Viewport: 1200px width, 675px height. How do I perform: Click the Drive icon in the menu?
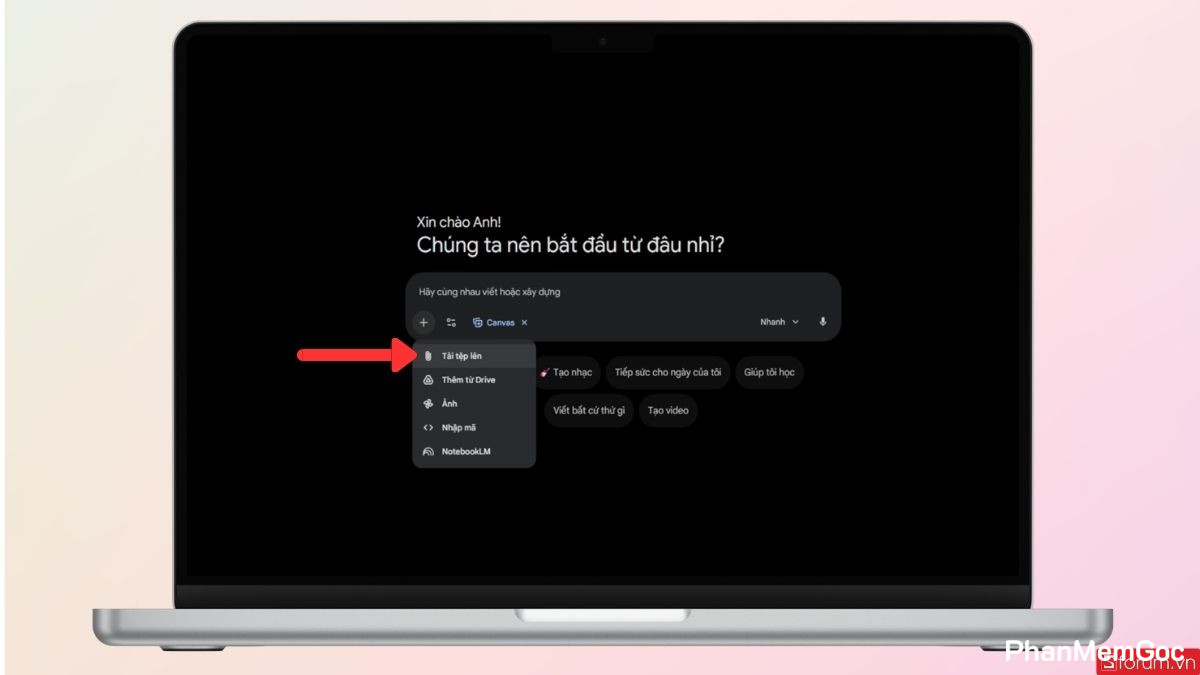point(428,380)
